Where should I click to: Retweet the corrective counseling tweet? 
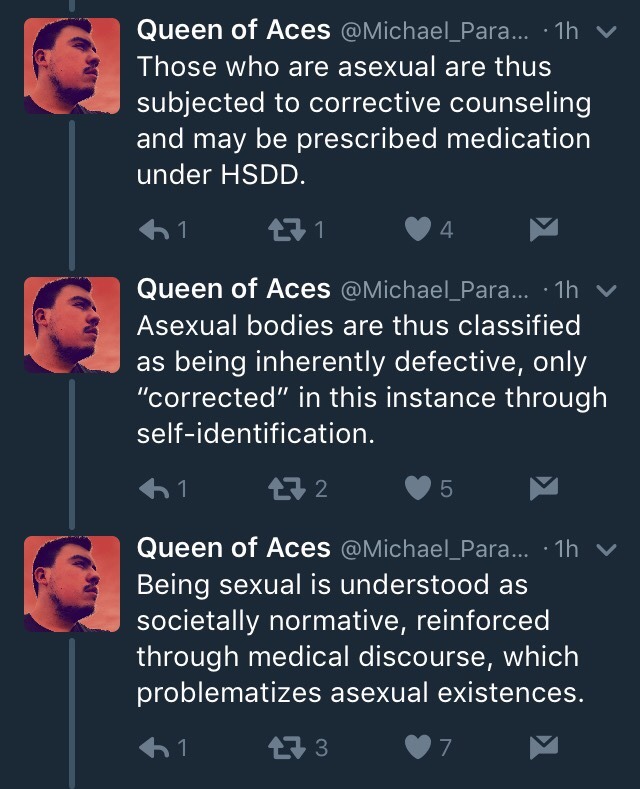(x=286, y=230)
